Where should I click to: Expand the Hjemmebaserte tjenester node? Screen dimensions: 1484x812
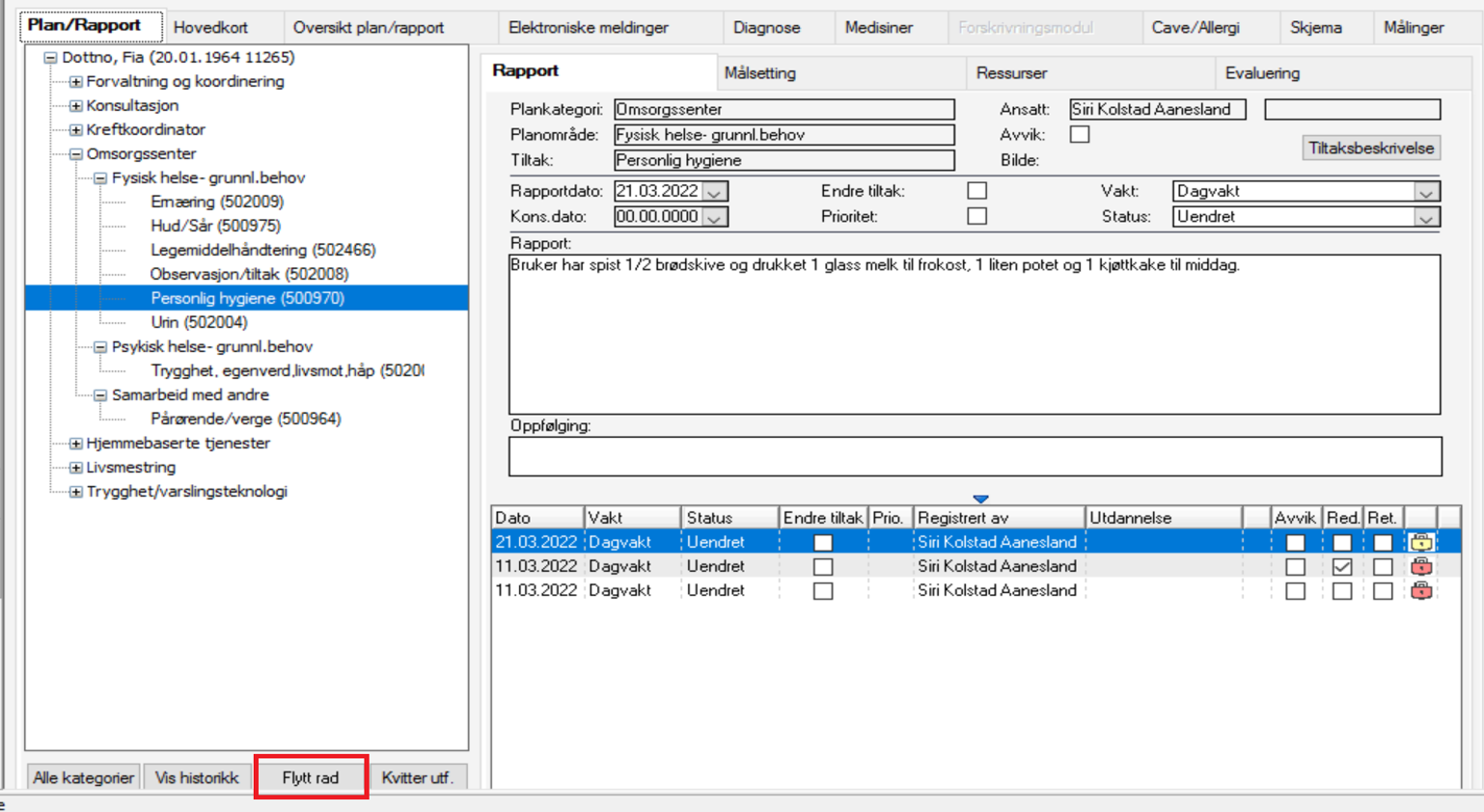pos(75,443)
